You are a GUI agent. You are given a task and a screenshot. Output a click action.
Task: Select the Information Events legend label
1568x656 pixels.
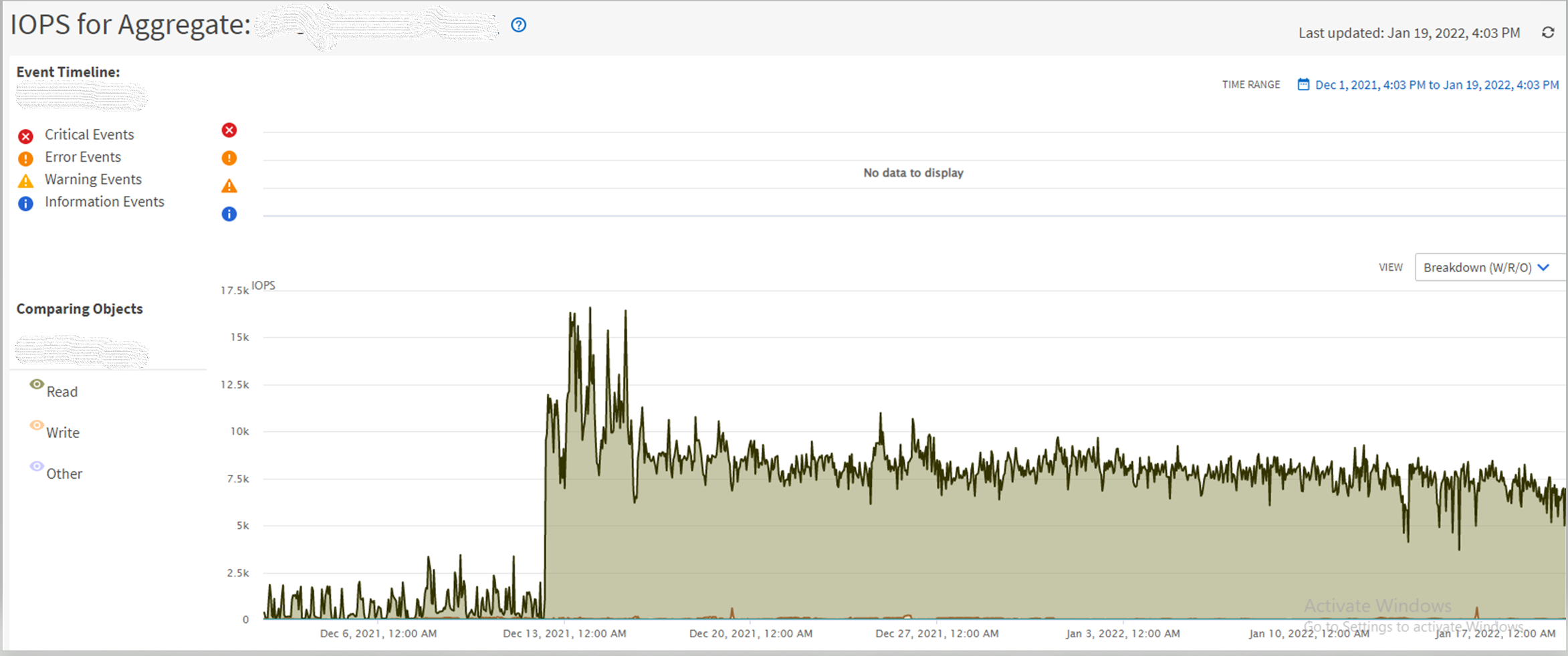[x=104, y=202]
